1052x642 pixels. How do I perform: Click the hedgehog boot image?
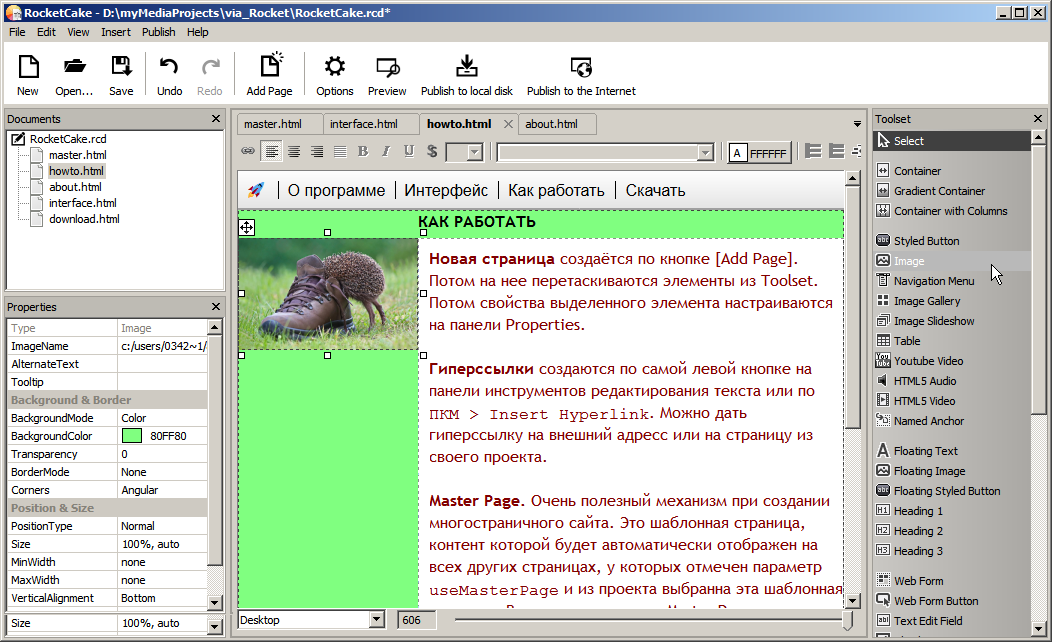328,294
